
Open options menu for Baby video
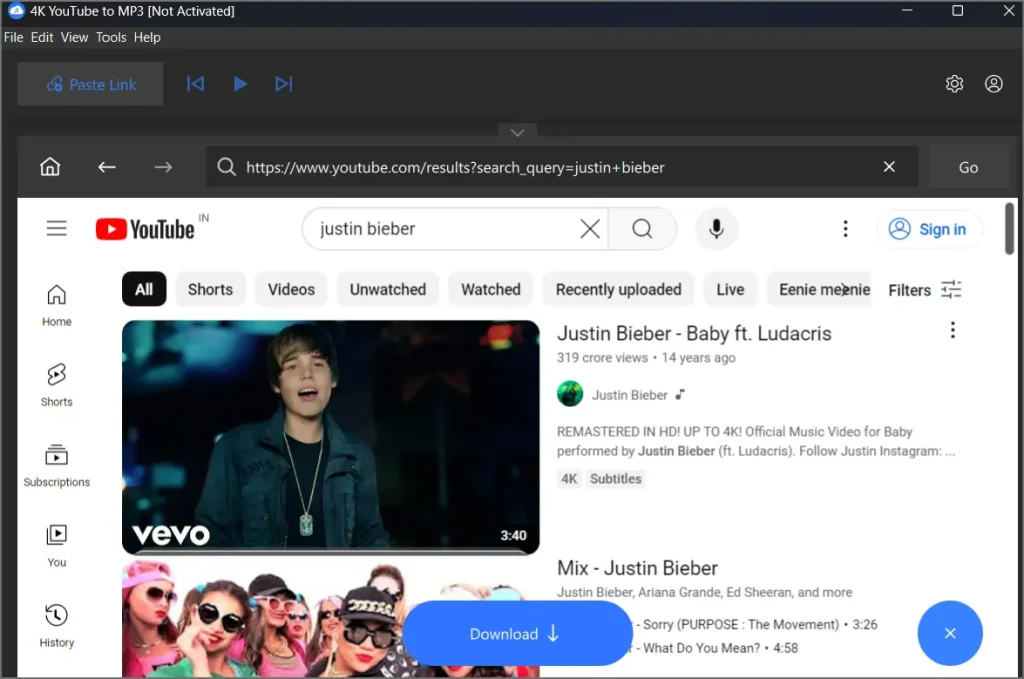(x=952, y=329)
